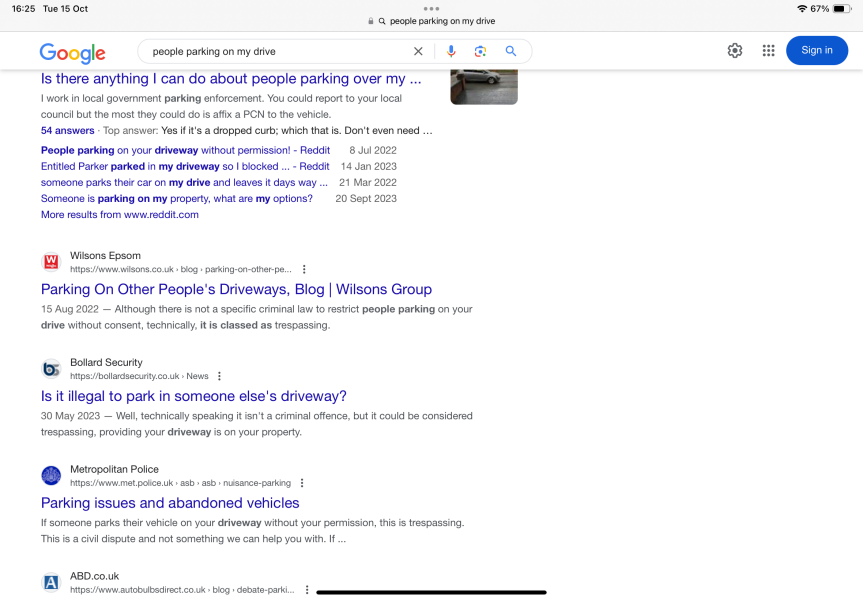Open the Google apps grid
The height and width of the screenshot is (600, 863).
(768, 51)
